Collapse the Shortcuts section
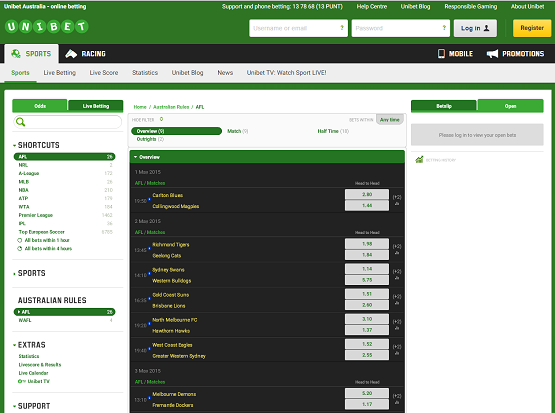The width and height of the screenshot is (555, 413). [x=36, y=145]
